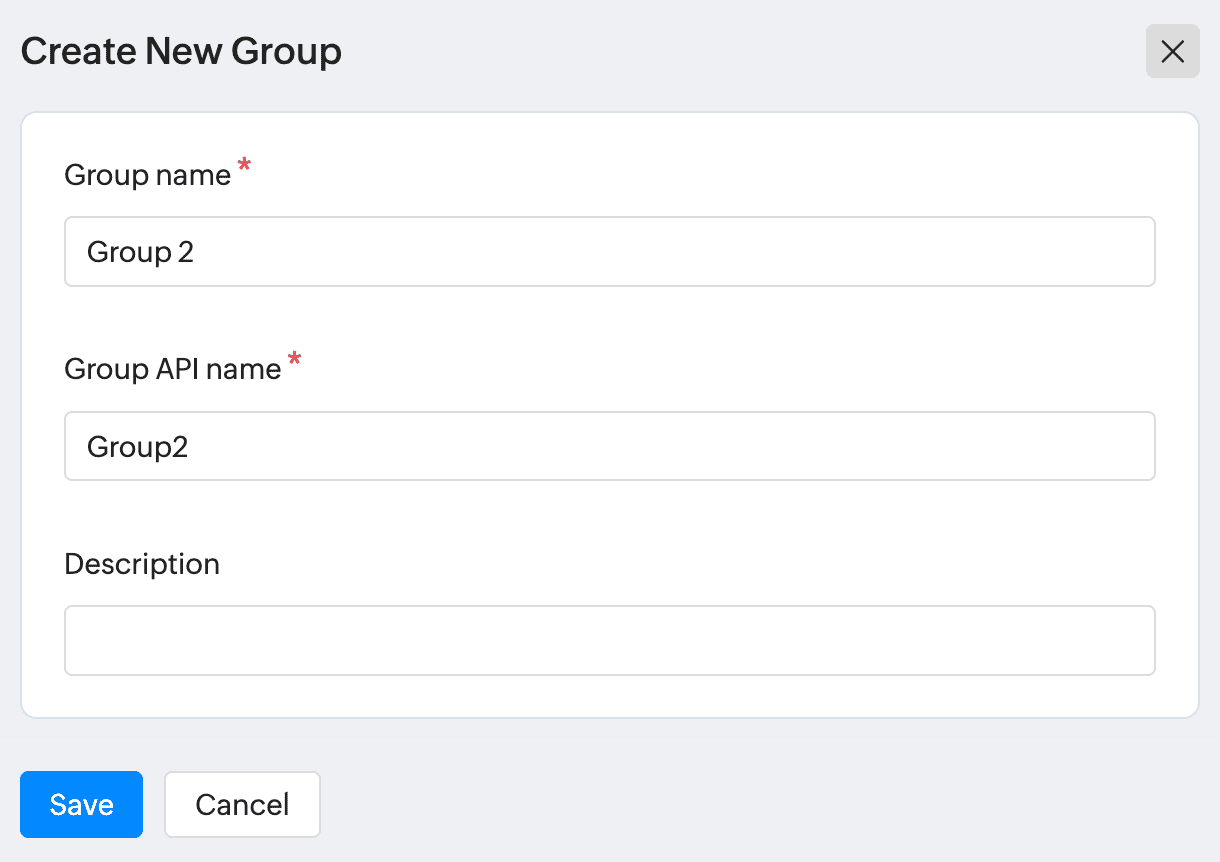Click the "Group API name" label
This screenshot has width=1220, height=862.
click(172, 369)
